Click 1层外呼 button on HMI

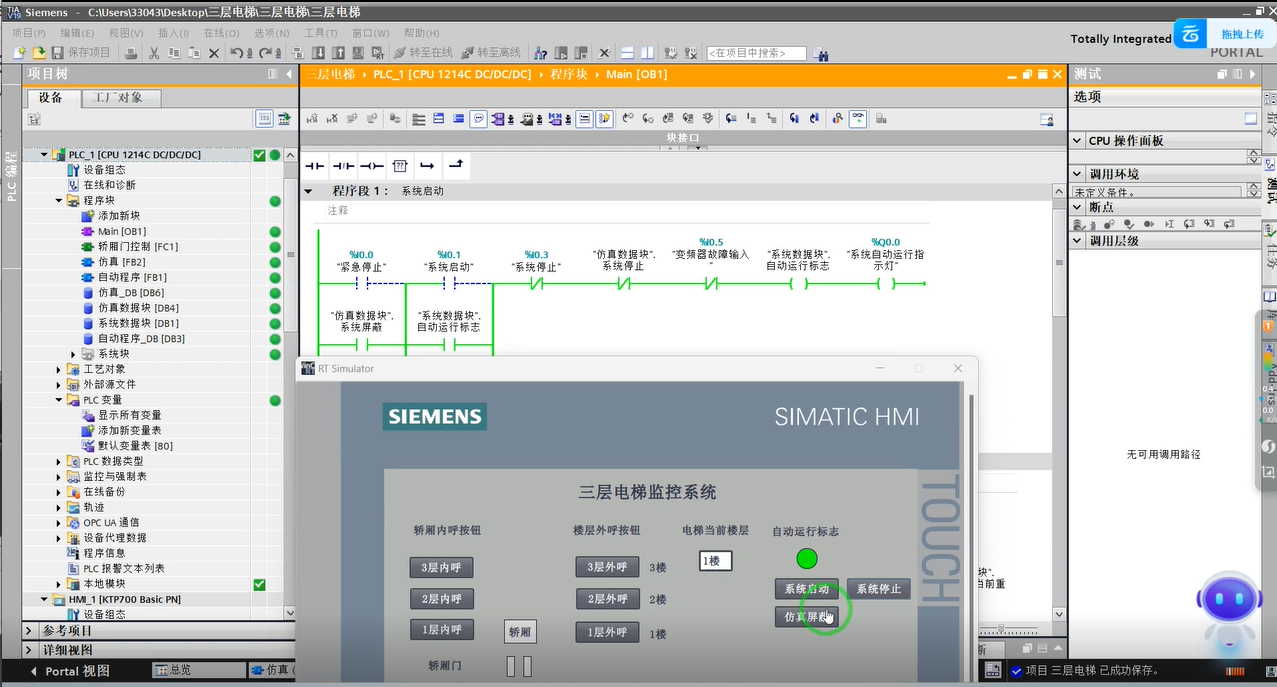tap(607, 632)
